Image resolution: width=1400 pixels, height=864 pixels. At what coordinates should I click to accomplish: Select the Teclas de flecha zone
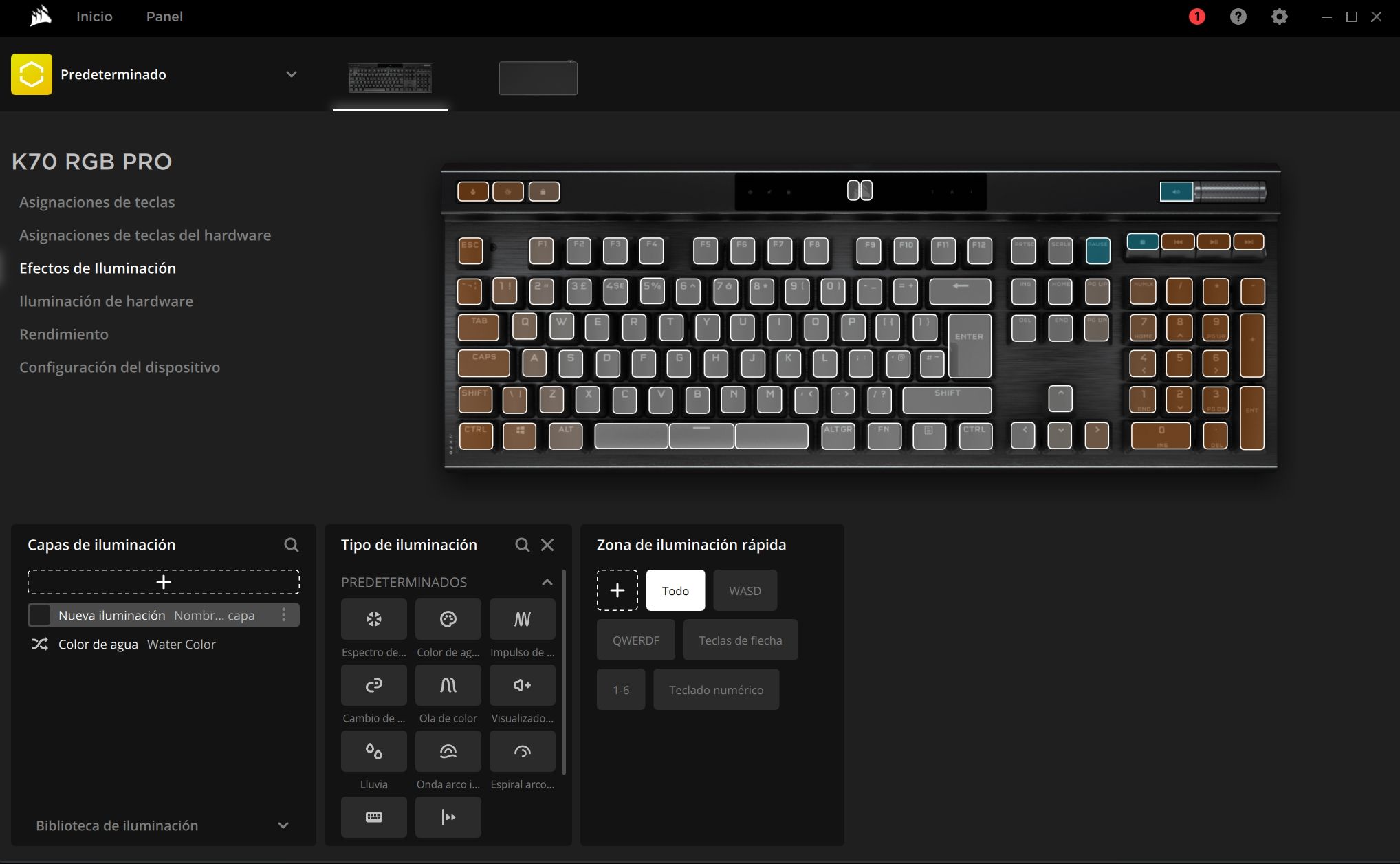(741, 640)
